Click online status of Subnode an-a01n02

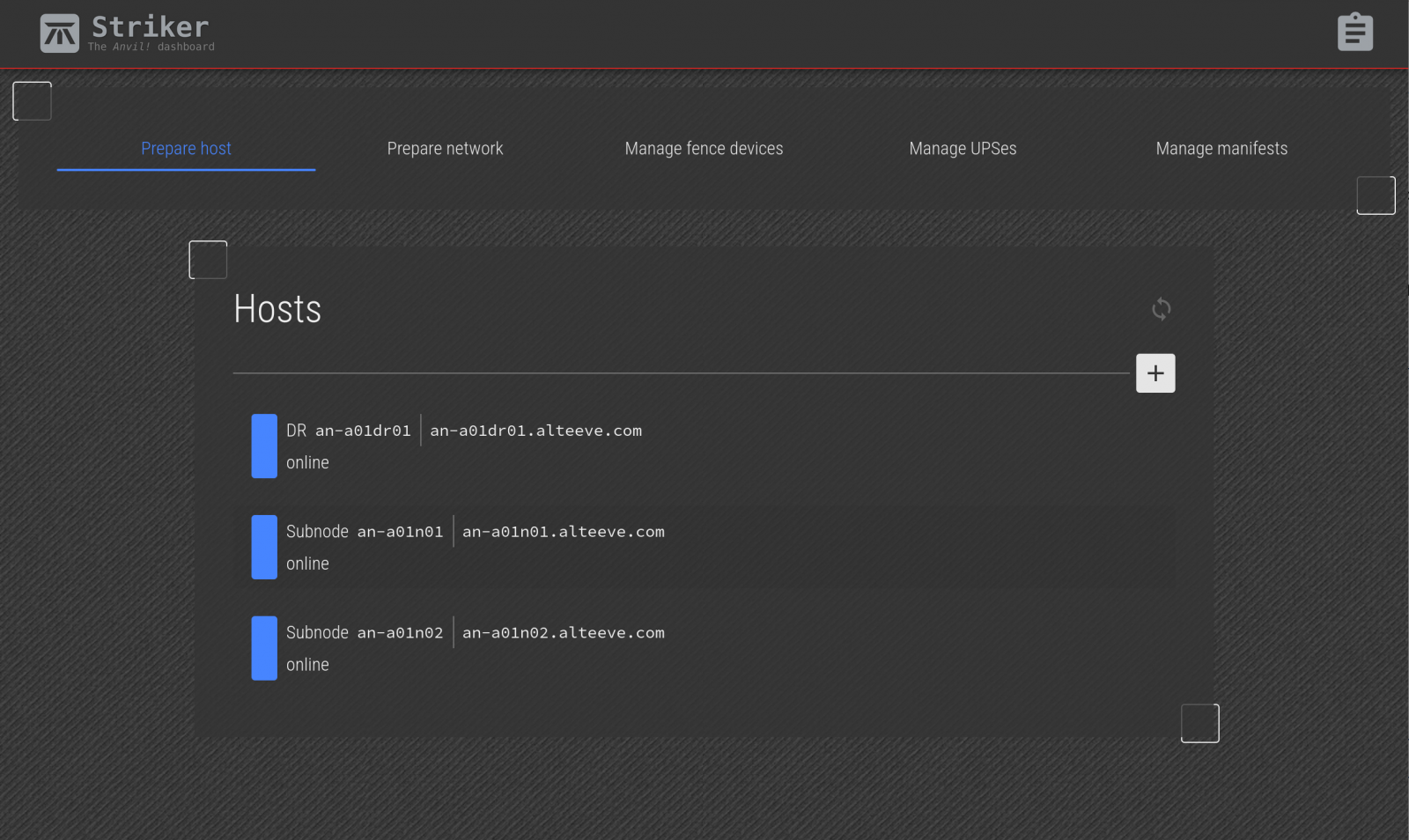click(x=307, y=666)
